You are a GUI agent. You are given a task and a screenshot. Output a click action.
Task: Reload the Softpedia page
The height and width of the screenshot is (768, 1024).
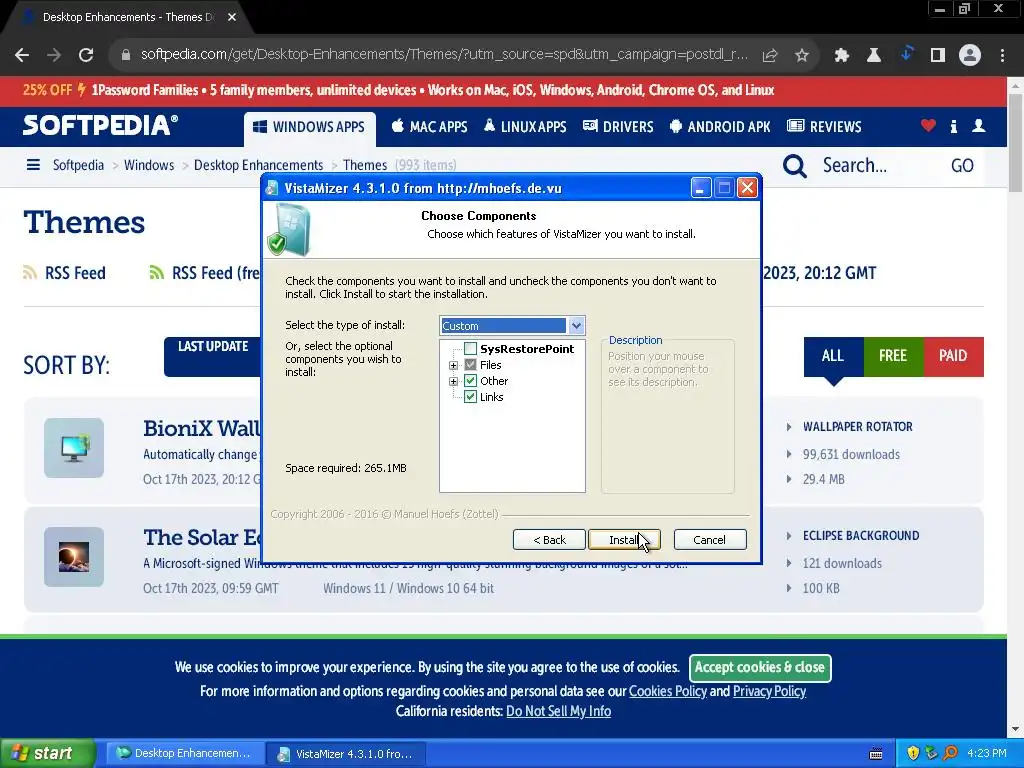point(86,55)
